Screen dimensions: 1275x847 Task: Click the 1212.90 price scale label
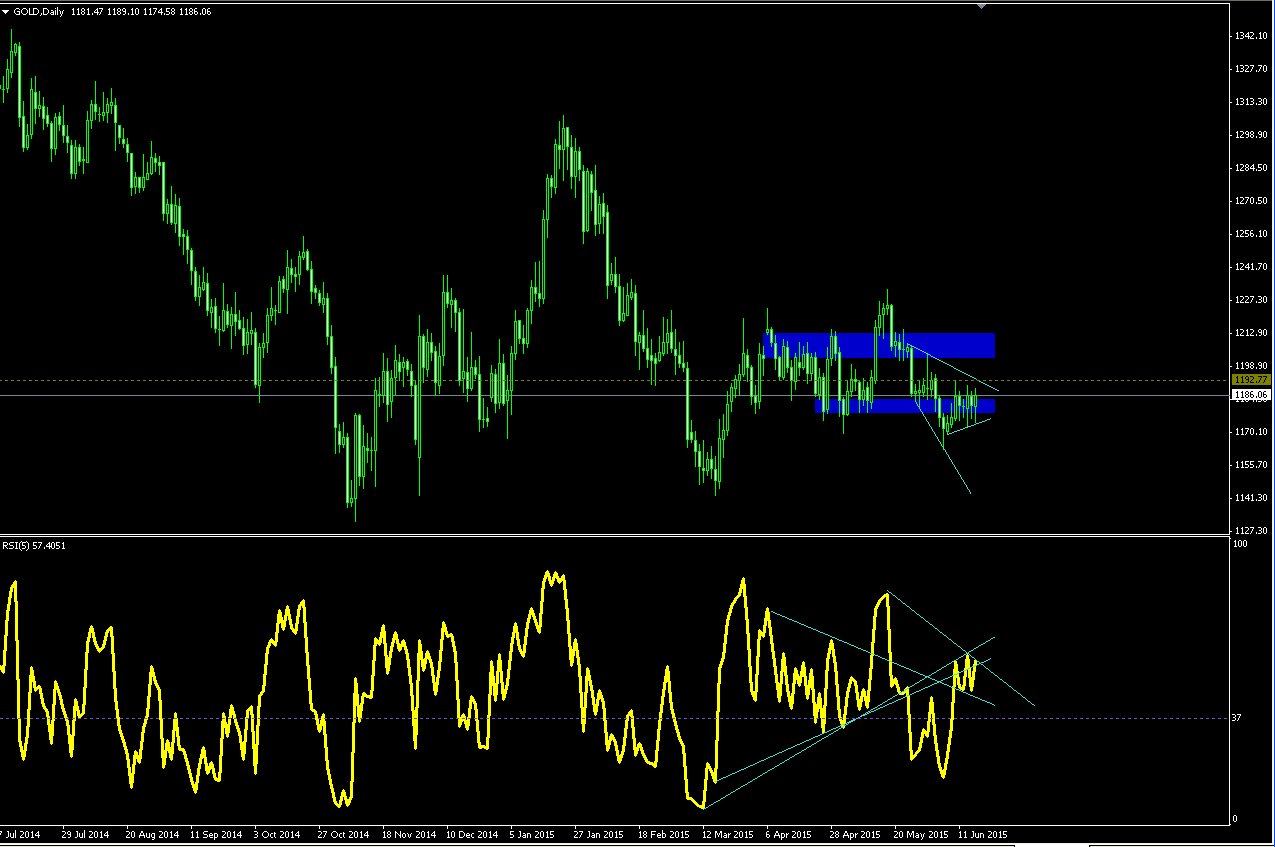(x=1251, y=333)
